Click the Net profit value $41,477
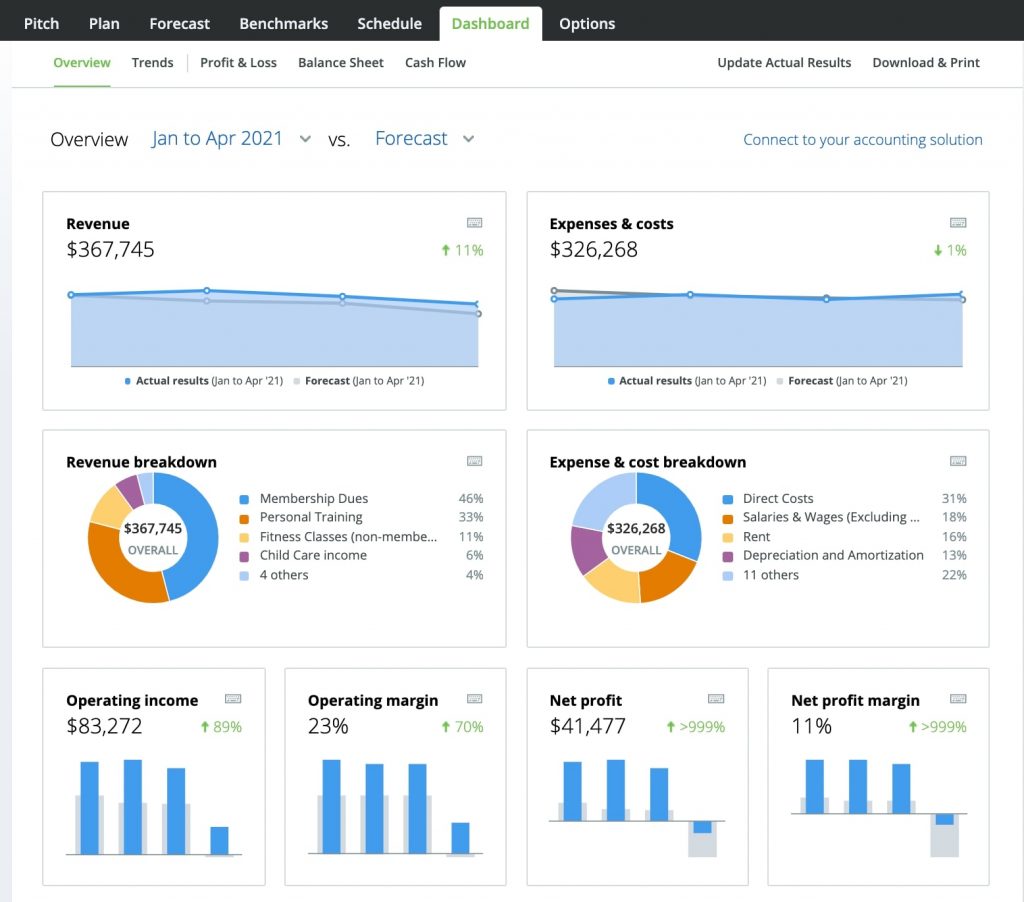This screenshot has width=1024, height=902. tap(588, 726)
